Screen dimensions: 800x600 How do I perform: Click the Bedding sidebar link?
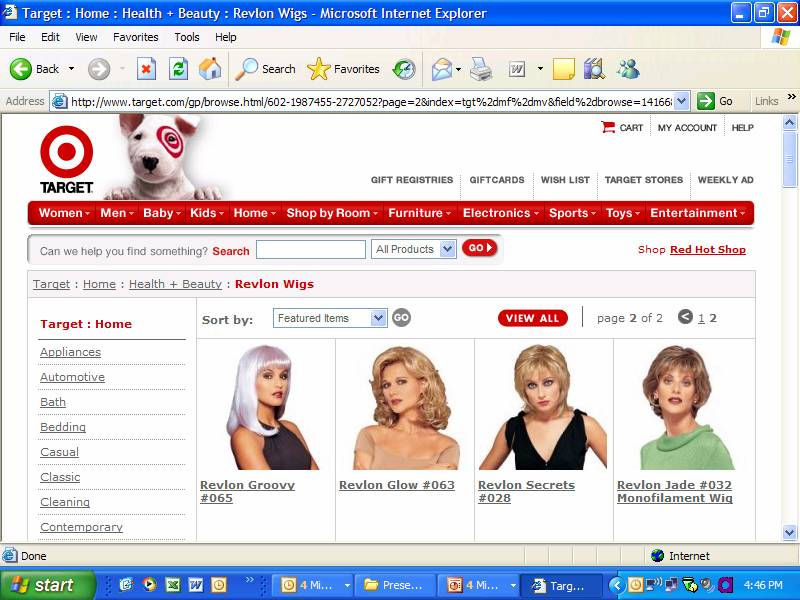[63, 427]
